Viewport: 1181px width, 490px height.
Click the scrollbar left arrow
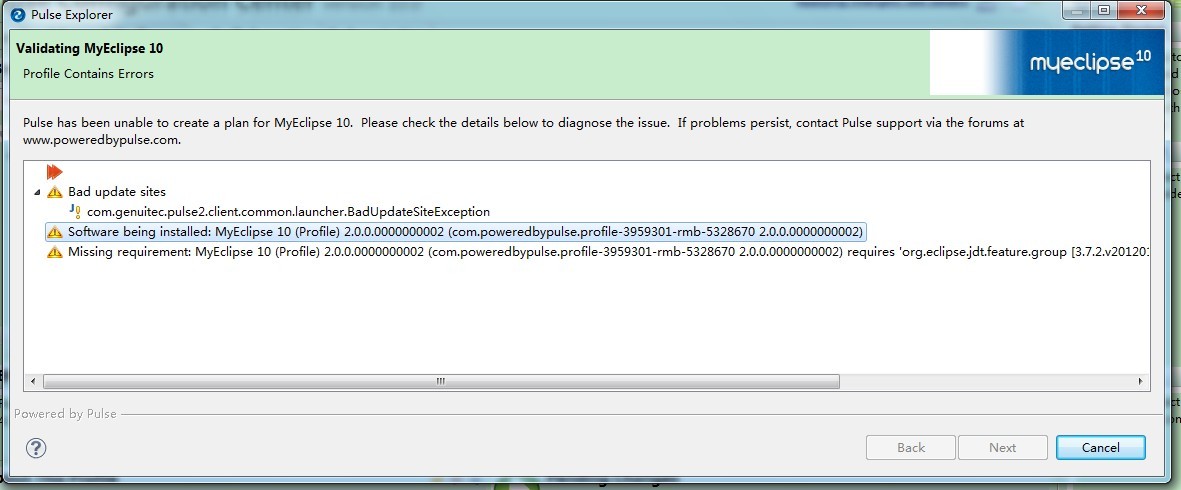[x=33, y=382]
